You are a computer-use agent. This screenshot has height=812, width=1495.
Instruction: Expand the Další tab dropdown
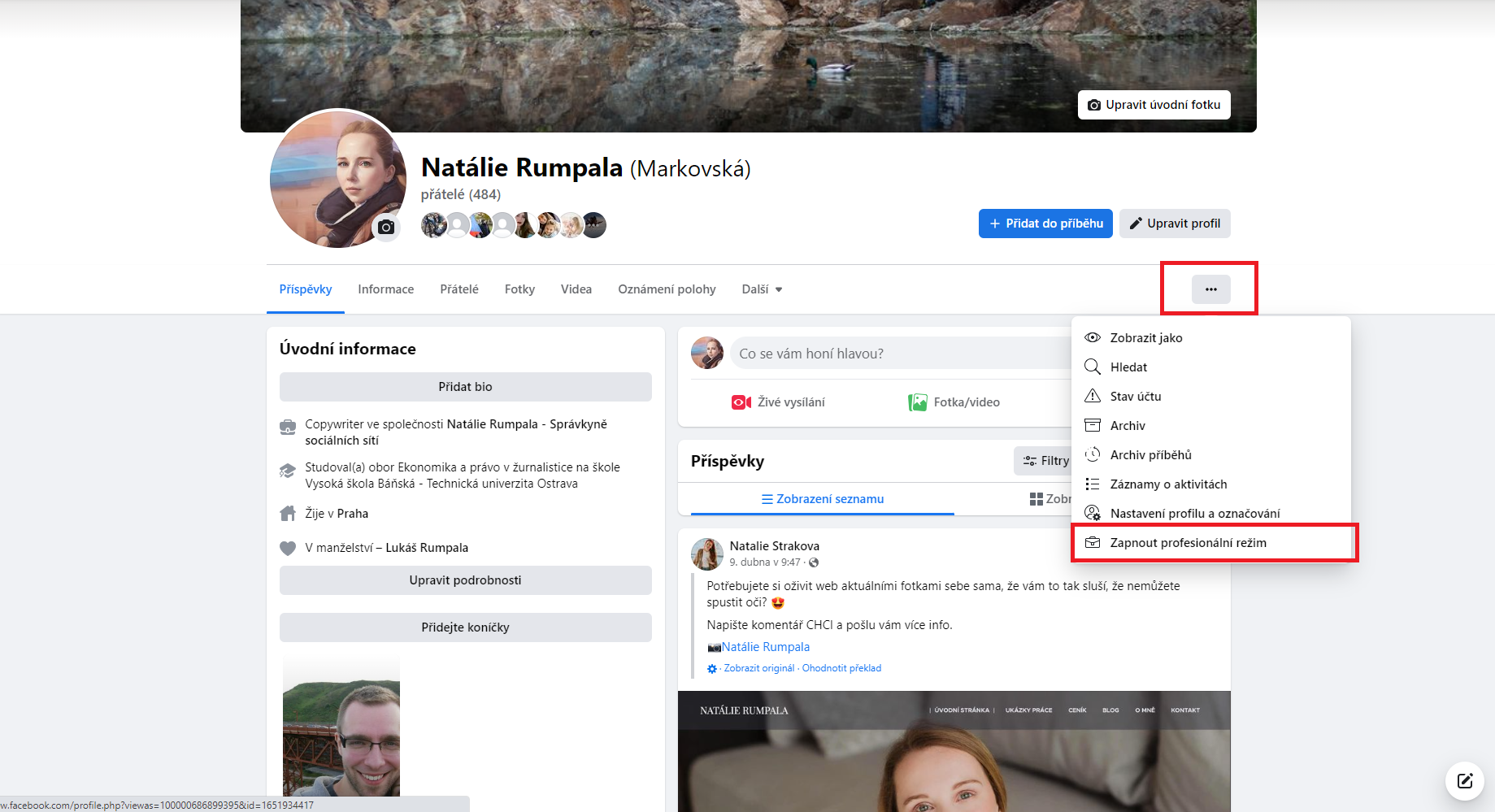pos(762,289)
